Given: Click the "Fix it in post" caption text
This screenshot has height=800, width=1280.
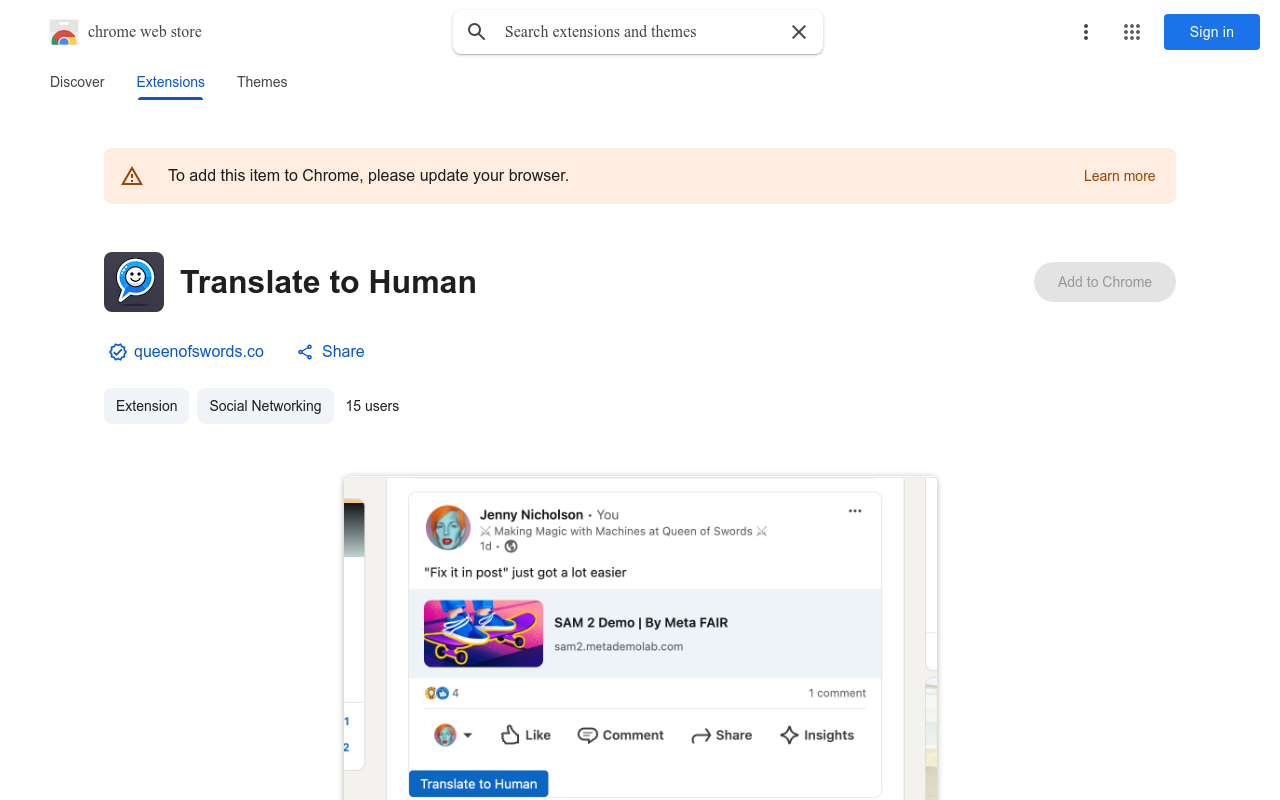Looking at the screenshot, I should [x=526, y=573].
